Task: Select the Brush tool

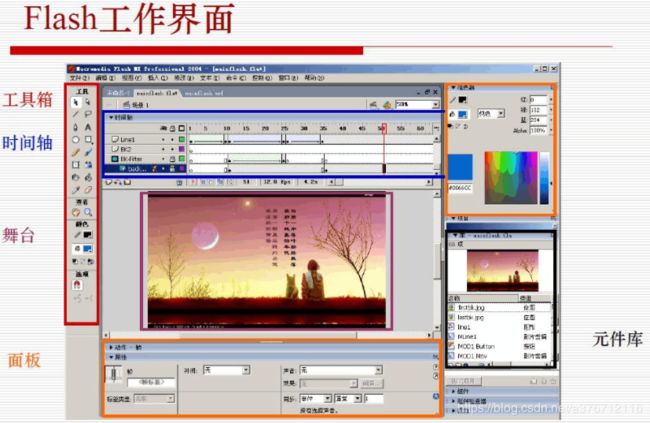Action: pyautogui.click(x=88, y=152)
